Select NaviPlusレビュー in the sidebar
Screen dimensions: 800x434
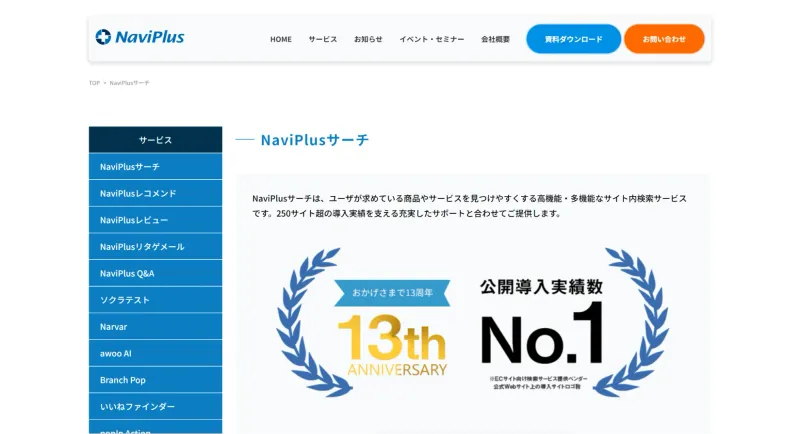point(156,220)
